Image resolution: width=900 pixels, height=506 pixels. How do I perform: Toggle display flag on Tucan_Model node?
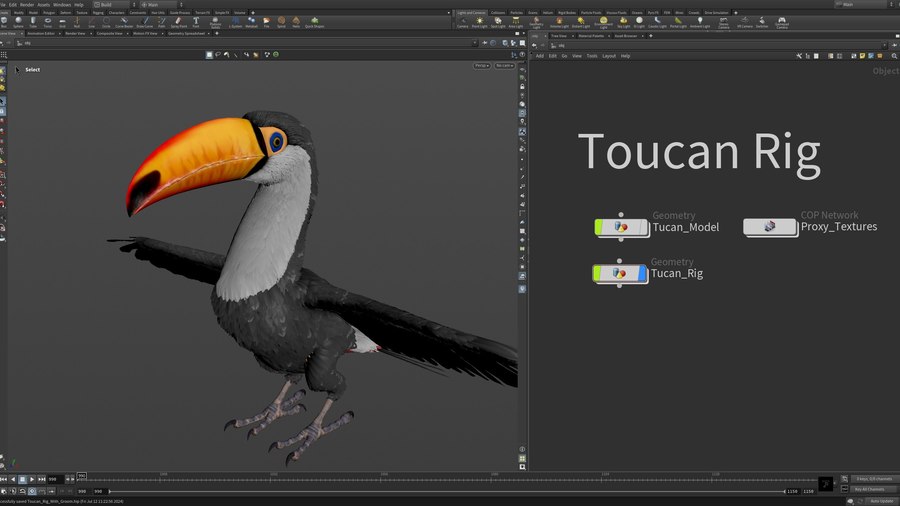[642, 227]
